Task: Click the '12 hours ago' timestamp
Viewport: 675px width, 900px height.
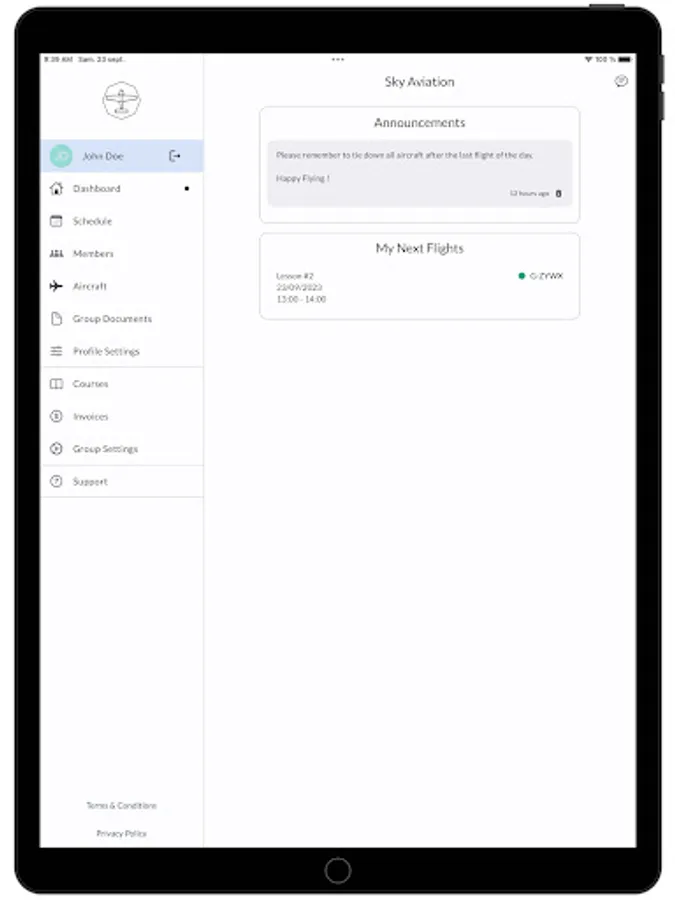Action: click(x=529, y=193)
